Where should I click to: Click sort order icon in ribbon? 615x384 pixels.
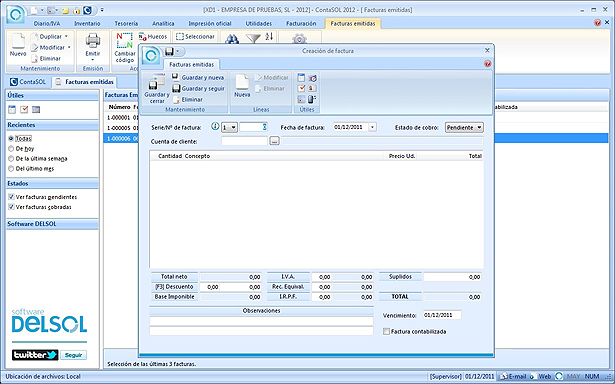(x=269, y=37)
